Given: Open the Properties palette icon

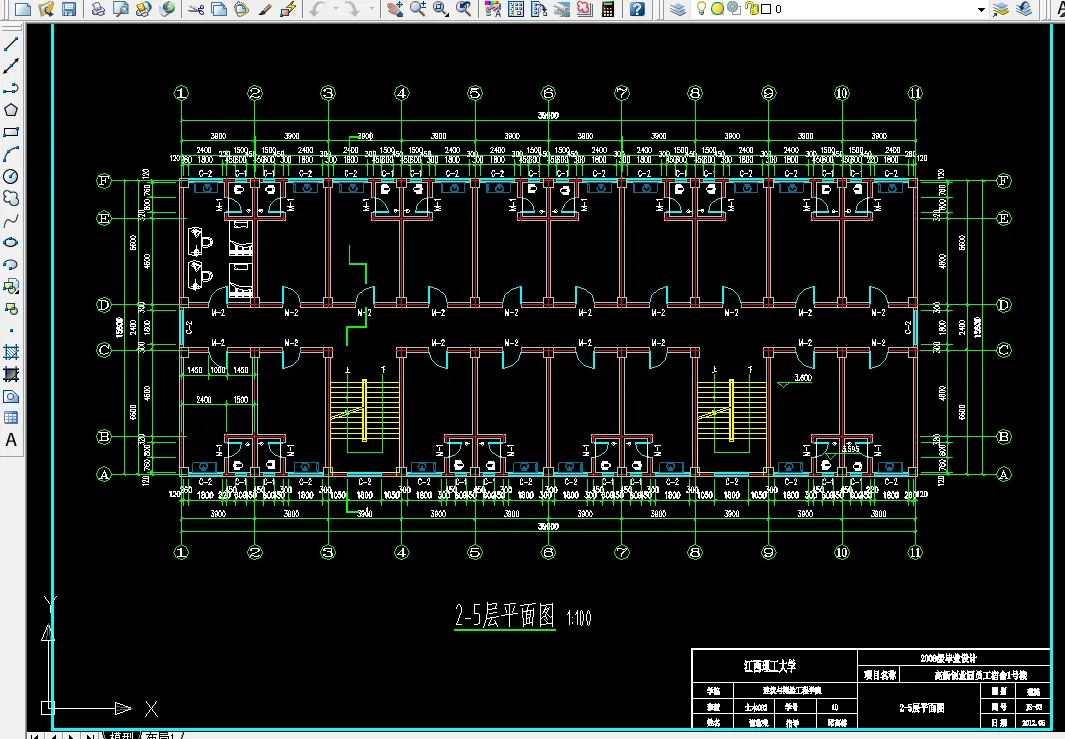Looking at the screenshot, I should pyautogui.click(x=493, y=9).
